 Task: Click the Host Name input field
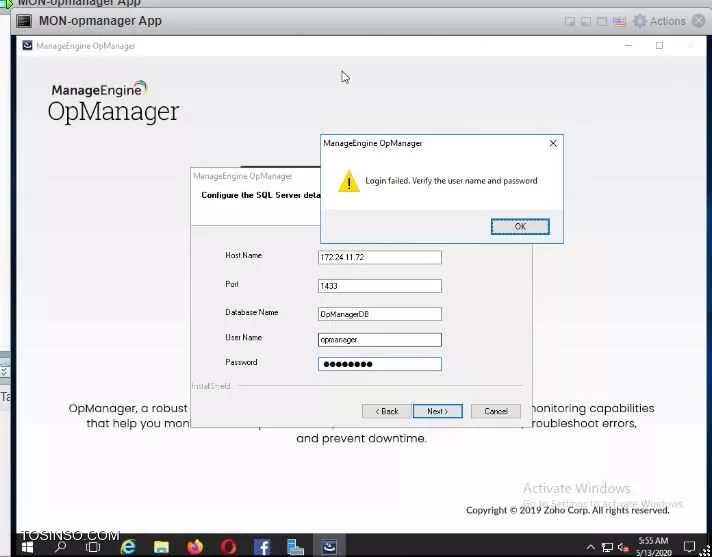click(380, 257)
